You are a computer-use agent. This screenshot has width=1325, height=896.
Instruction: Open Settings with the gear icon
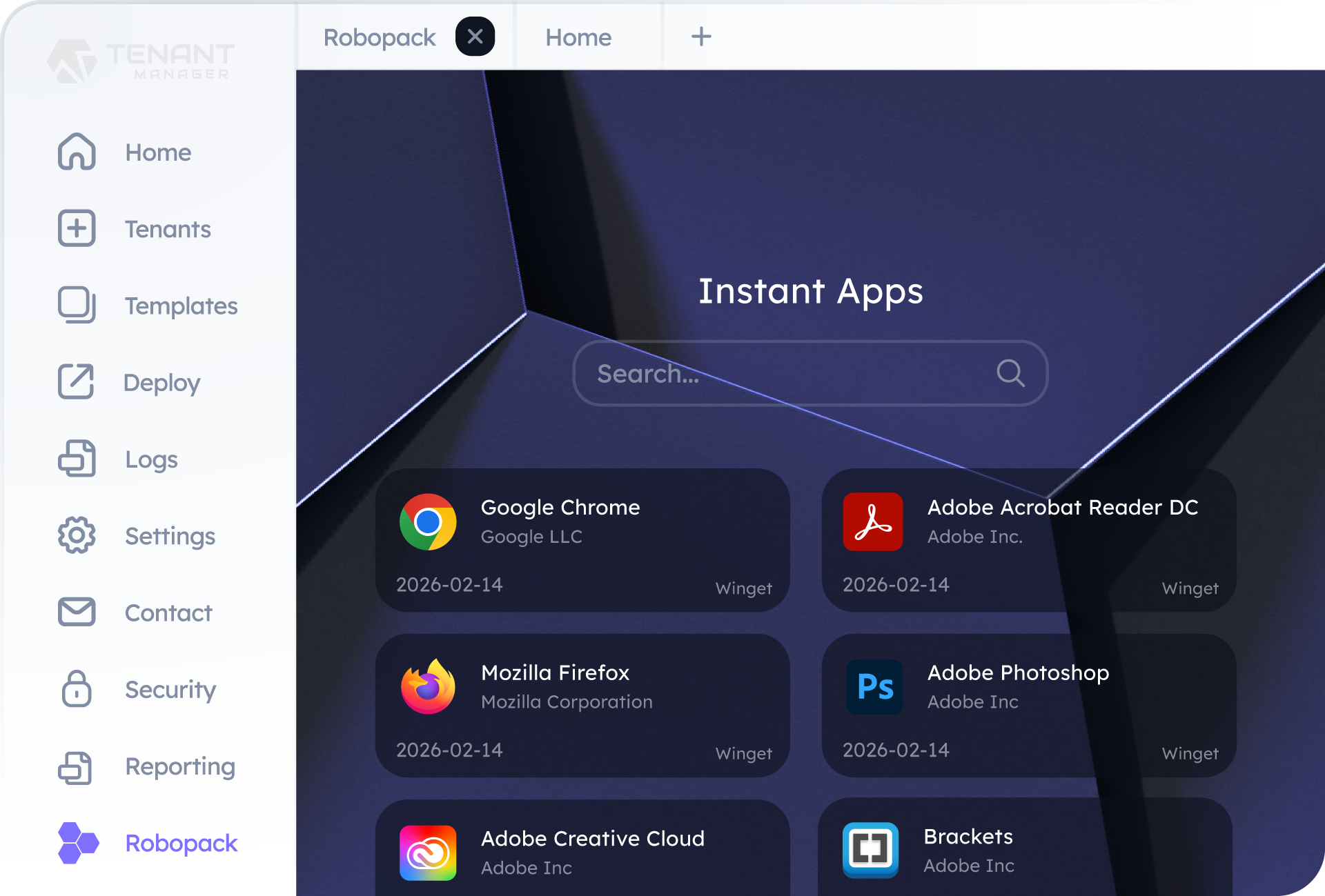pyautogui.click(x=77, y=535)
